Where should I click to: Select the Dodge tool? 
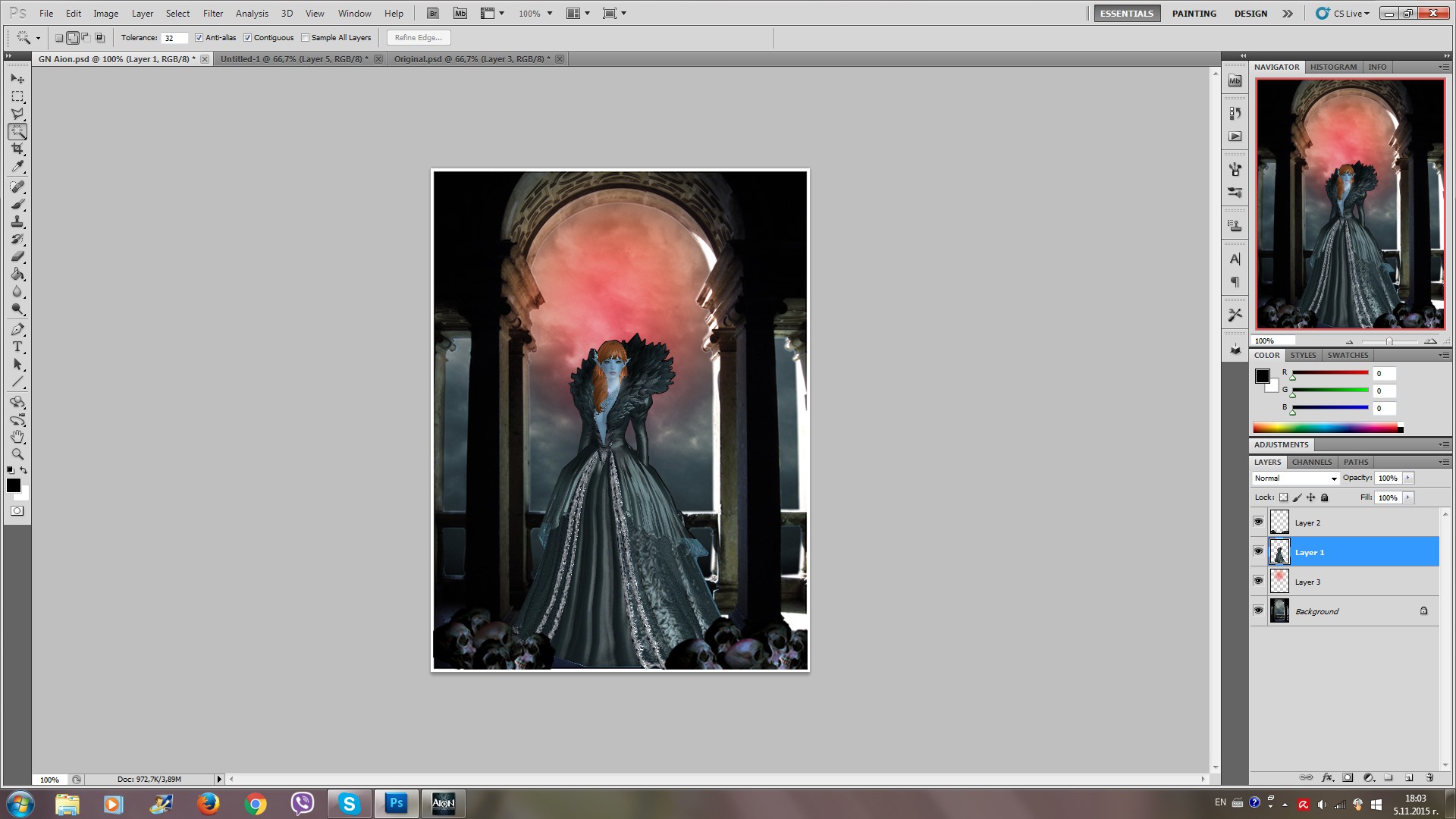tap(17, 309)
